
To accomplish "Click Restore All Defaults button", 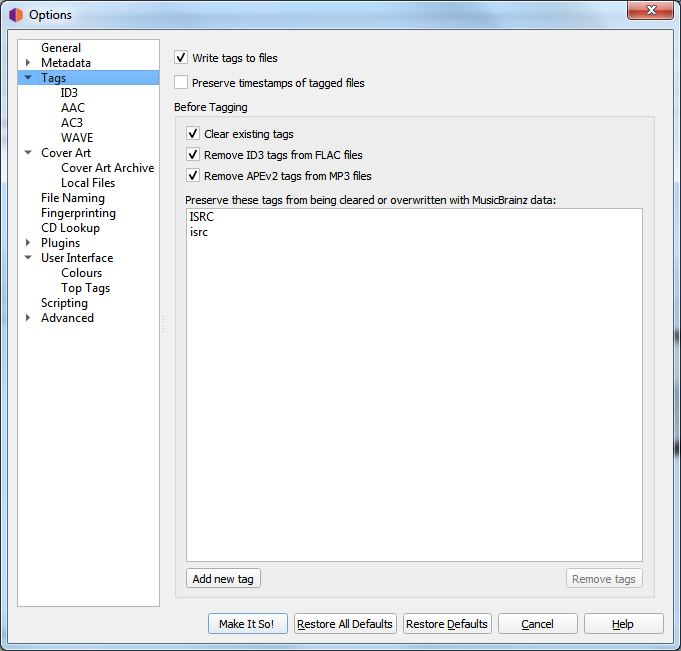I will click(x=345, y=624).
